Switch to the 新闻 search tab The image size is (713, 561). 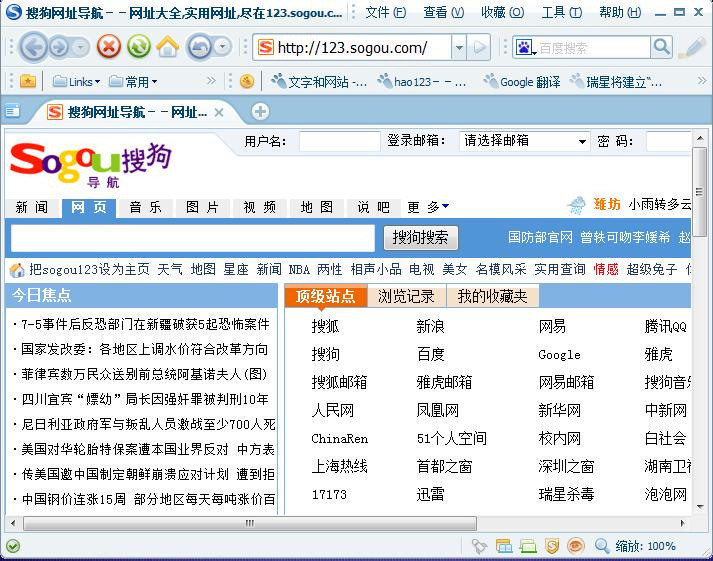pos(32,208)
